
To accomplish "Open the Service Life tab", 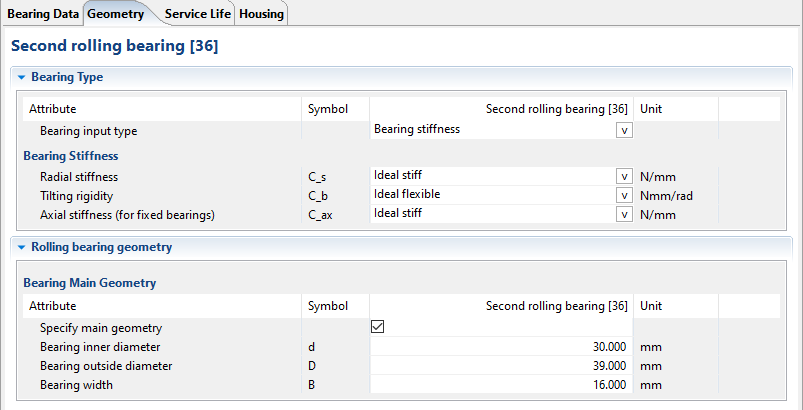I will 198,14.
